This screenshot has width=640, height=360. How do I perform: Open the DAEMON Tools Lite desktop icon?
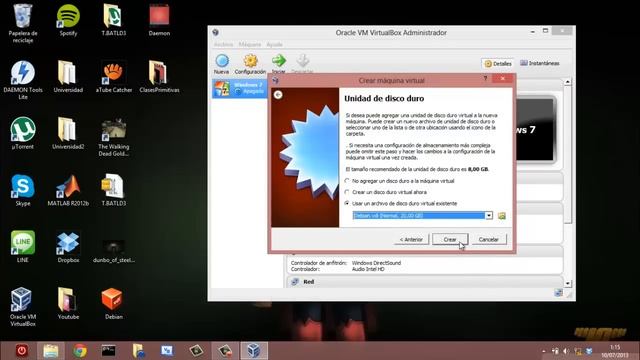click(x=23, y=80)
